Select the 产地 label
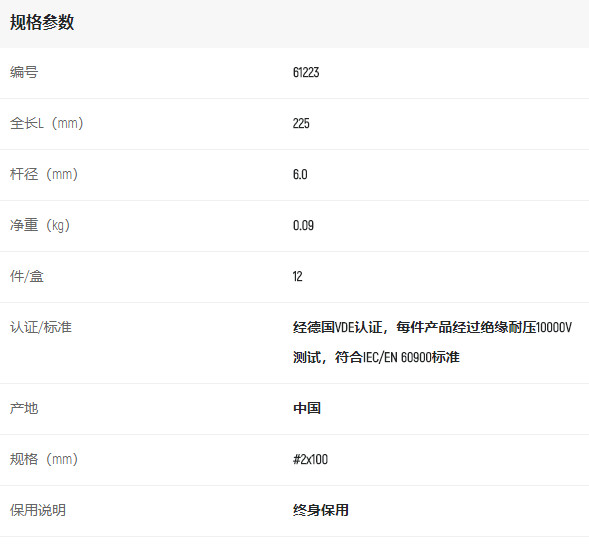Viewport: 589px width, 547px height. click(x=24, y=408)
